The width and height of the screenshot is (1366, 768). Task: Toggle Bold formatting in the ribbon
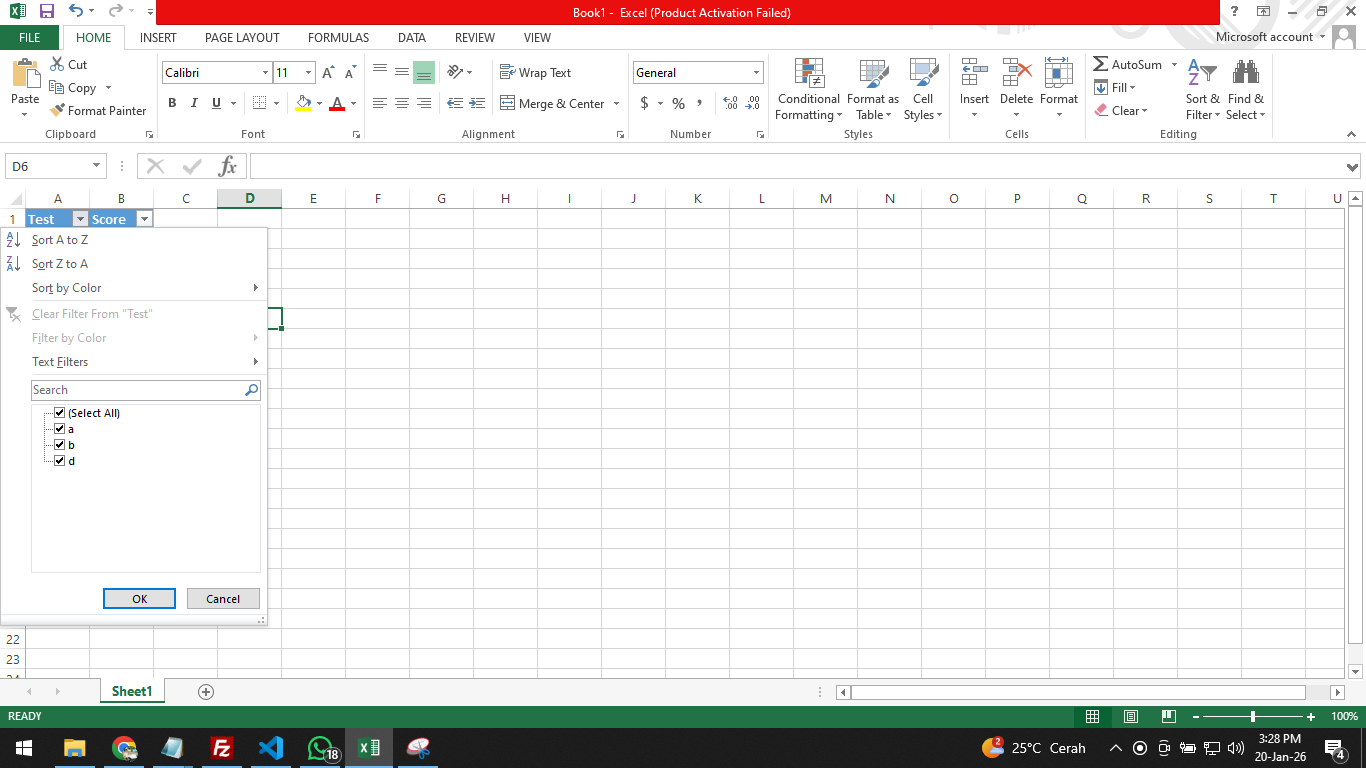[172, 103]
